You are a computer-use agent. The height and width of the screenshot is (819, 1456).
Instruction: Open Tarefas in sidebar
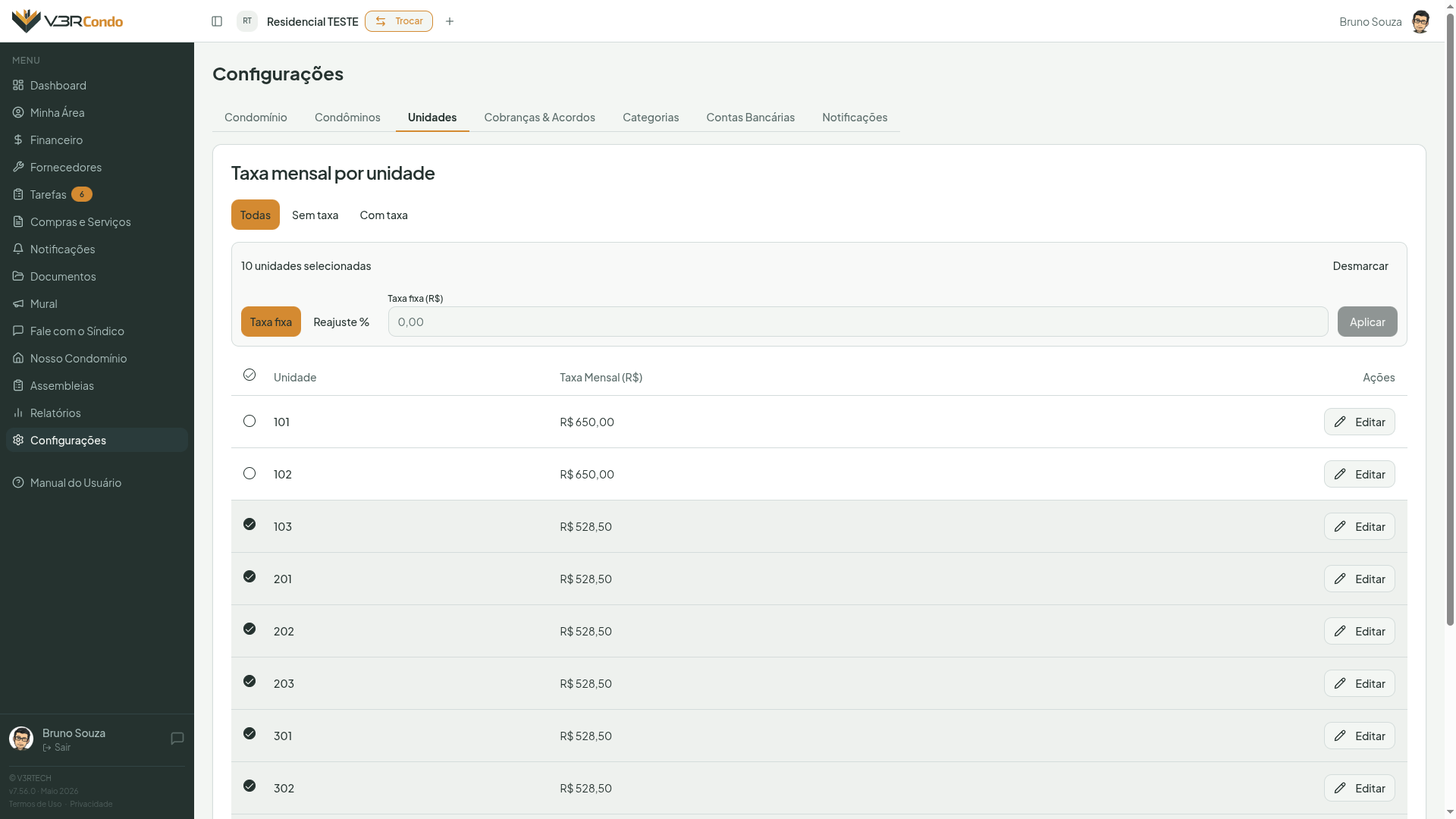(x=97, y=194)
